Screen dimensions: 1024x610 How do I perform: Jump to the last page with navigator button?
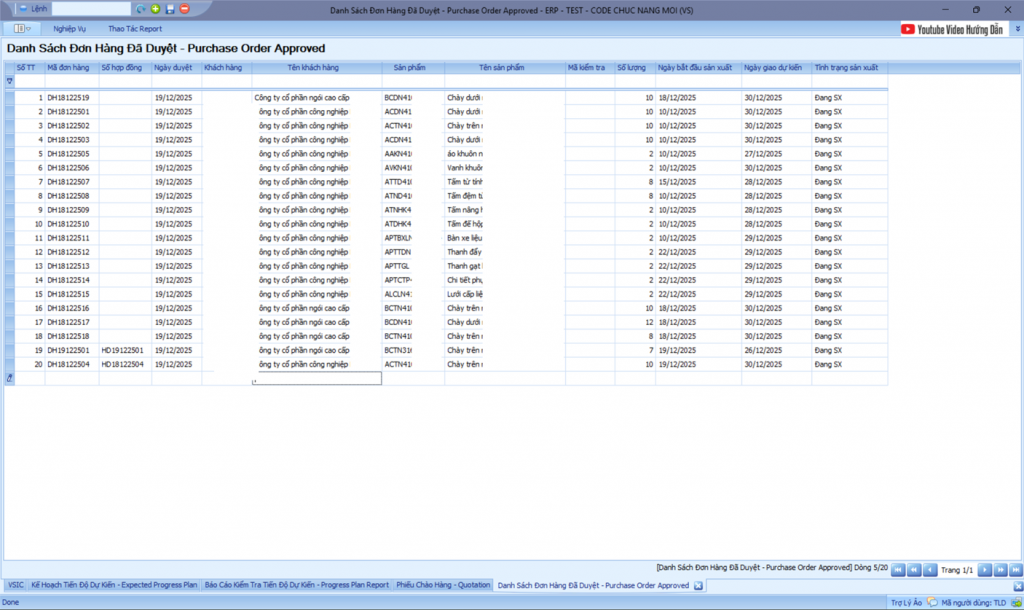[1014, 570]
